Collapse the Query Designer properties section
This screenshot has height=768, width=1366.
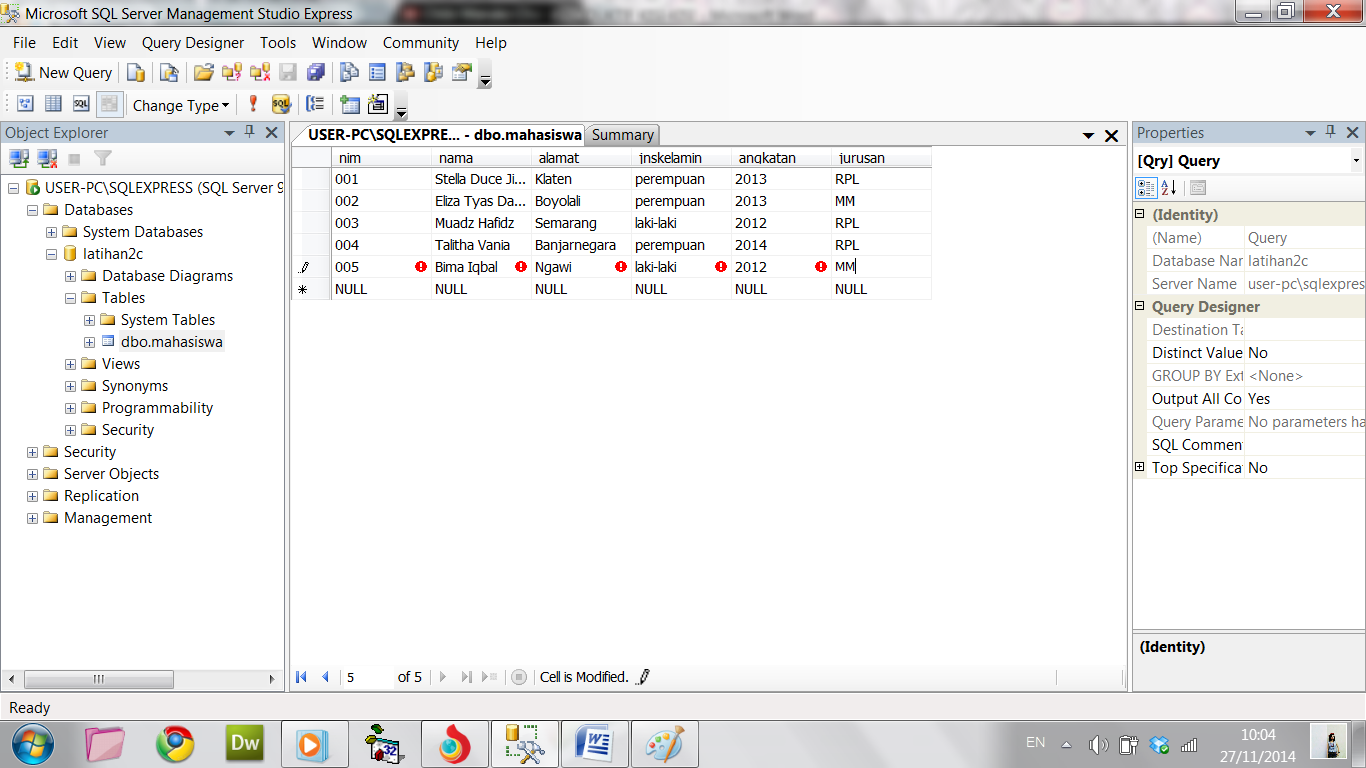[1139, 306]
